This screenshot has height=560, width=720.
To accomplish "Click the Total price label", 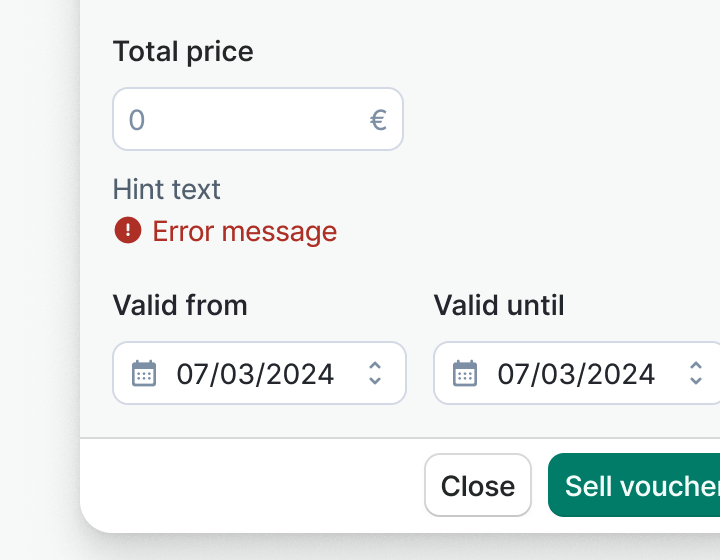I will [183, 52].
